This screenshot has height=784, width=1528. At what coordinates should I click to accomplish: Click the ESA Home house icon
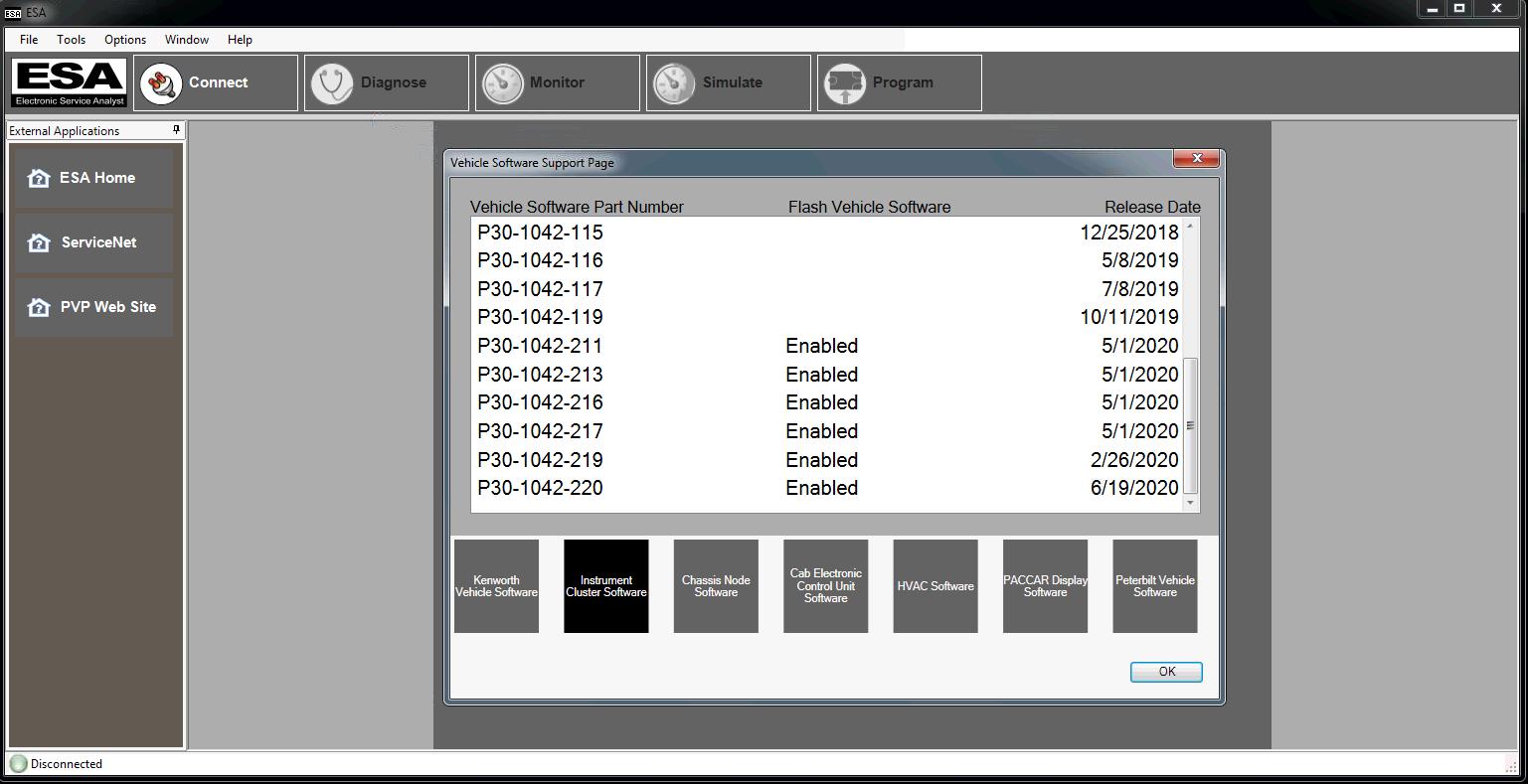[39, 178]
